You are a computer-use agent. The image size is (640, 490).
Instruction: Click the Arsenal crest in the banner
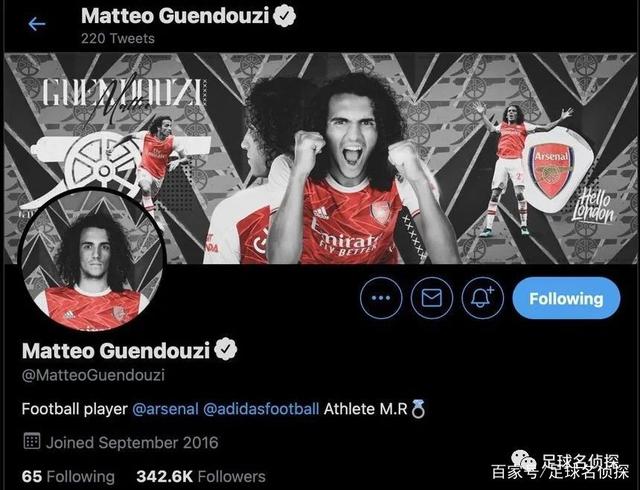(x=552, y=172)
